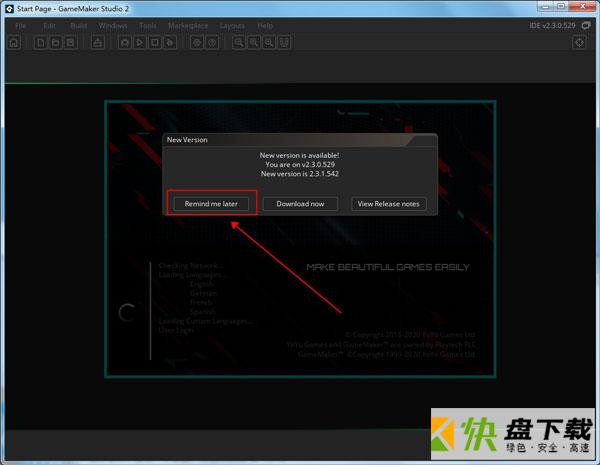Open Game Options gear icon

click(x=197, y=42)
